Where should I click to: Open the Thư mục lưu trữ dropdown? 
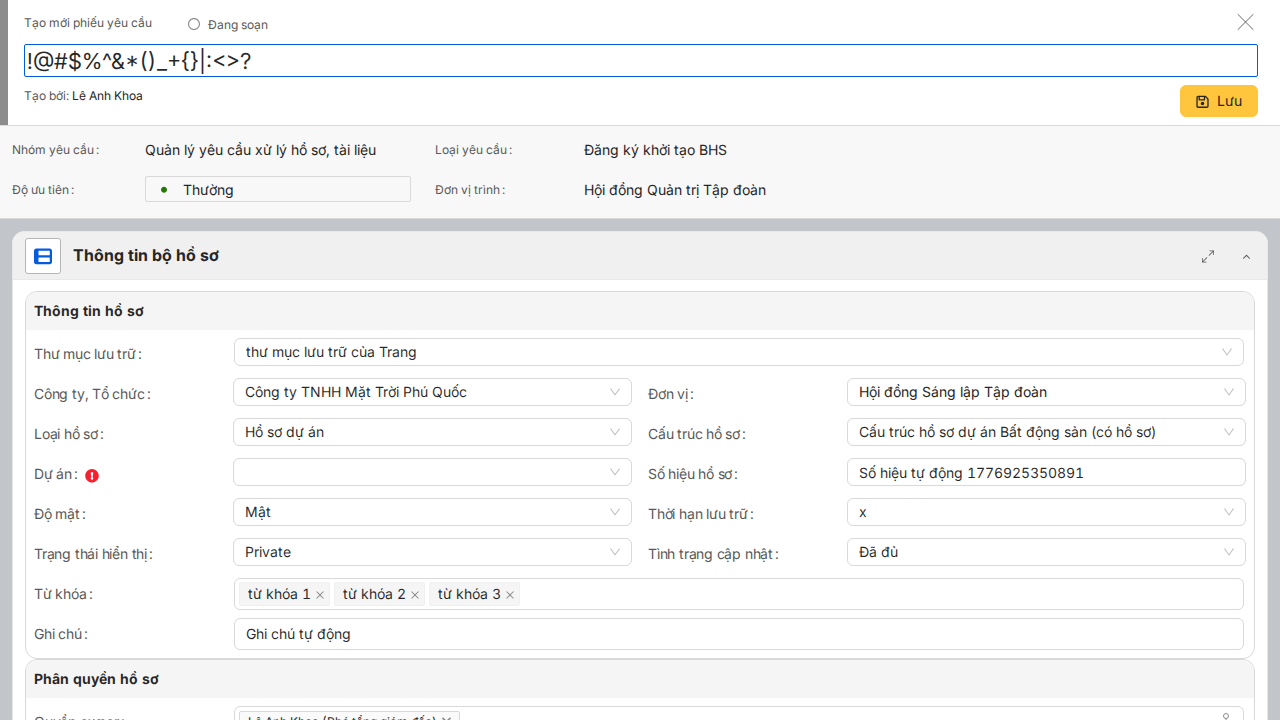click(738, 352)
